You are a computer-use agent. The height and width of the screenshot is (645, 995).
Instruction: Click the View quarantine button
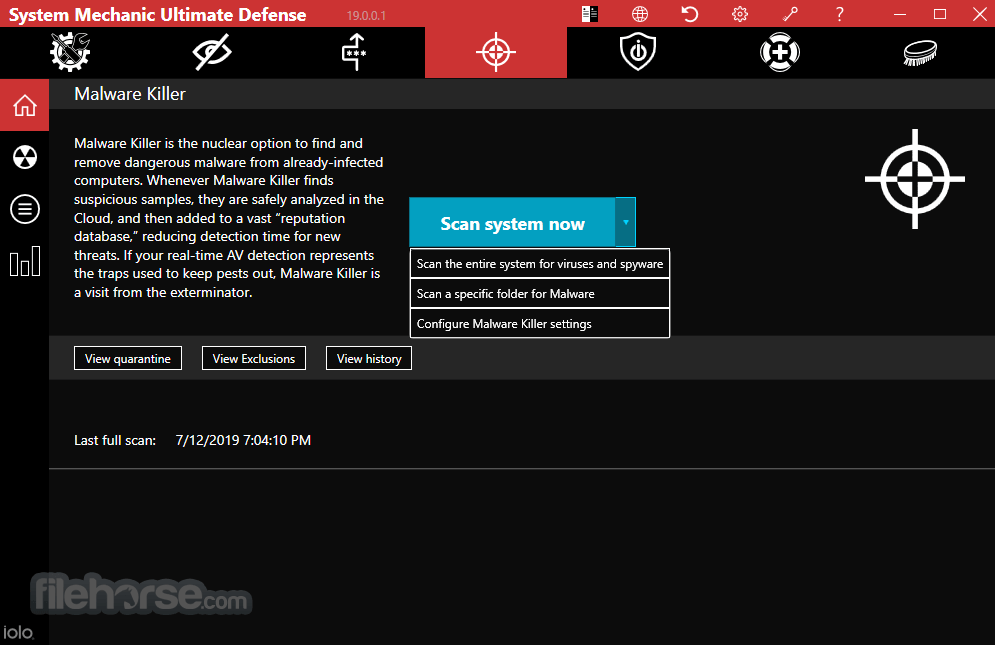tap(128, 358)
